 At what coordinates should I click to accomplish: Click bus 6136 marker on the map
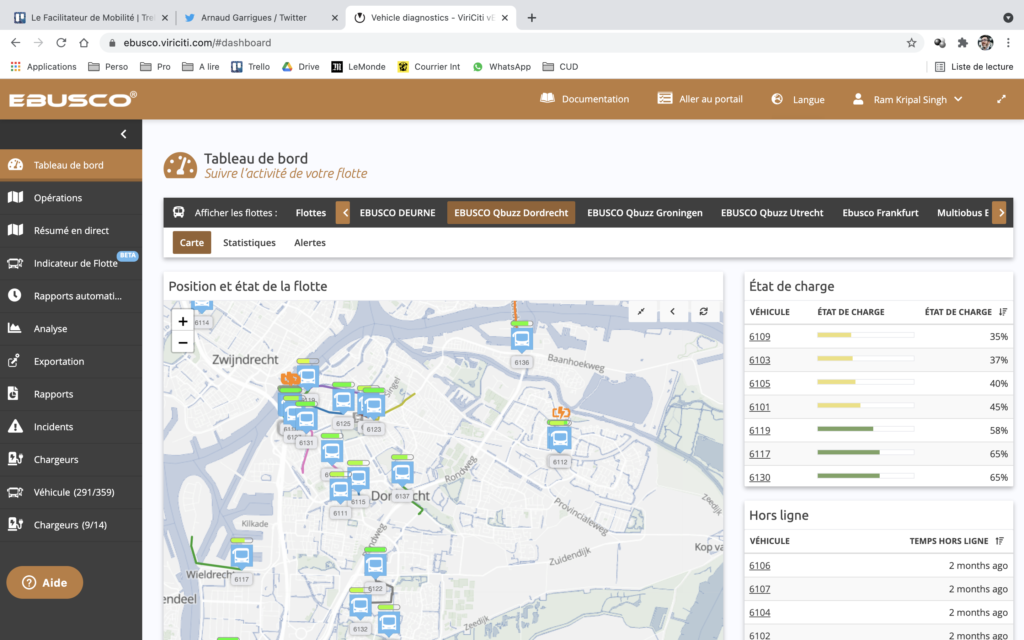tap(521, 341)
